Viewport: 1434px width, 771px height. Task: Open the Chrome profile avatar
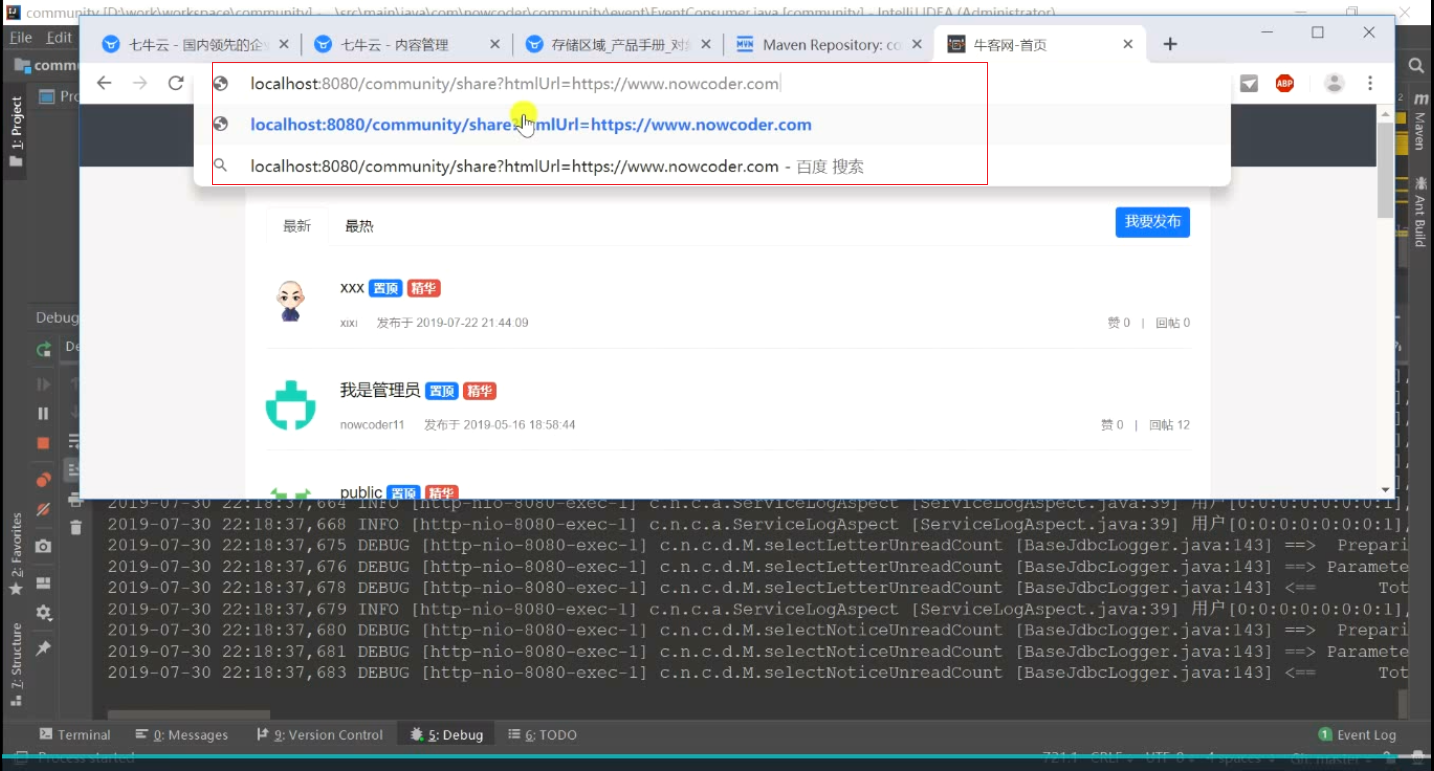1334,83
